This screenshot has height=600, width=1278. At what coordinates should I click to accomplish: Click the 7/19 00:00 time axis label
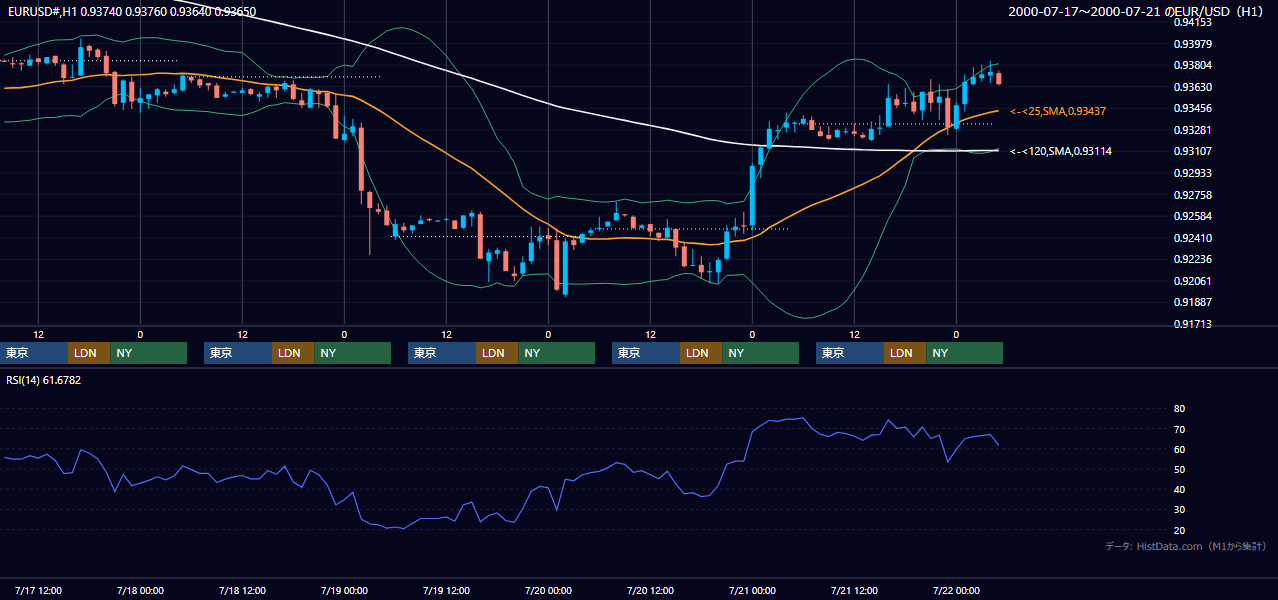pos(345,591)
